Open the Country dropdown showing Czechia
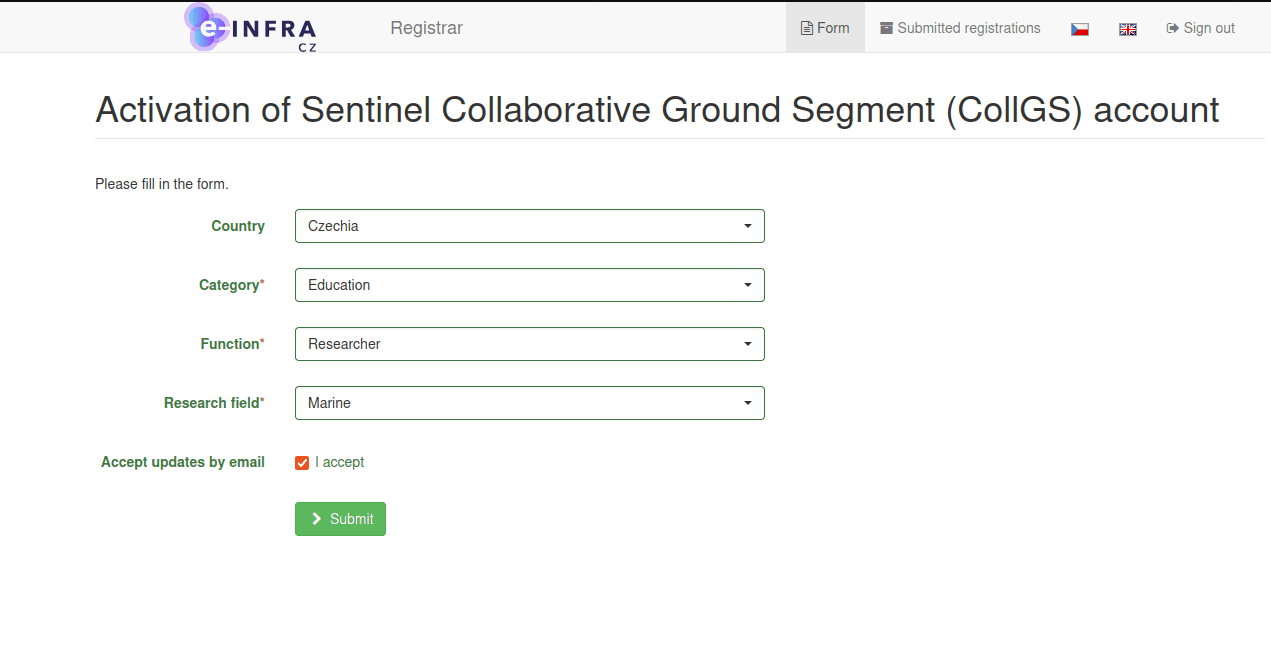 click(529, 226)
